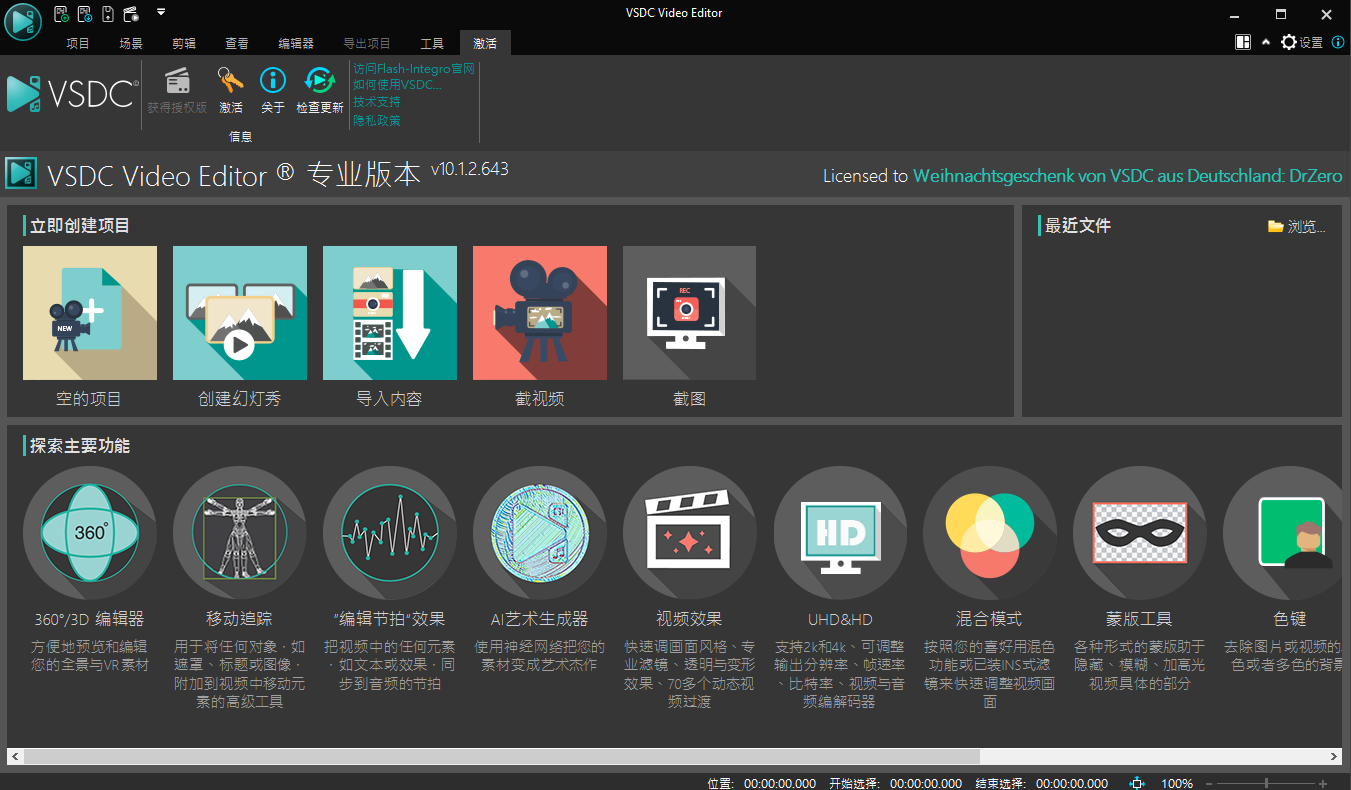
Task: Click the "编辑节拍"效果 waveform icon
Action: (390, 533)
